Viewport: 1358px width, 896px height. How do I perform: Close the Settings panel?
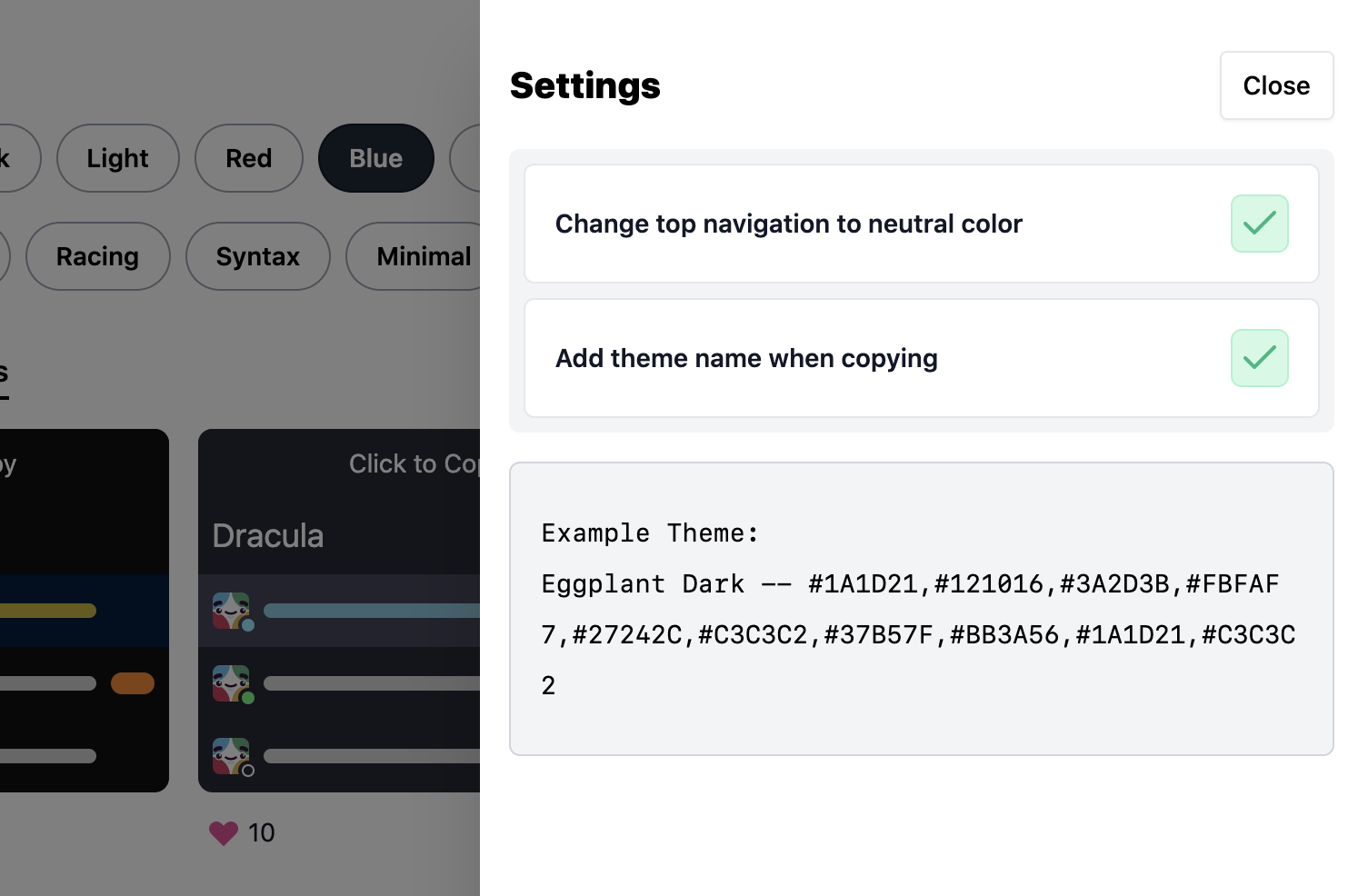pos(1276,85)
